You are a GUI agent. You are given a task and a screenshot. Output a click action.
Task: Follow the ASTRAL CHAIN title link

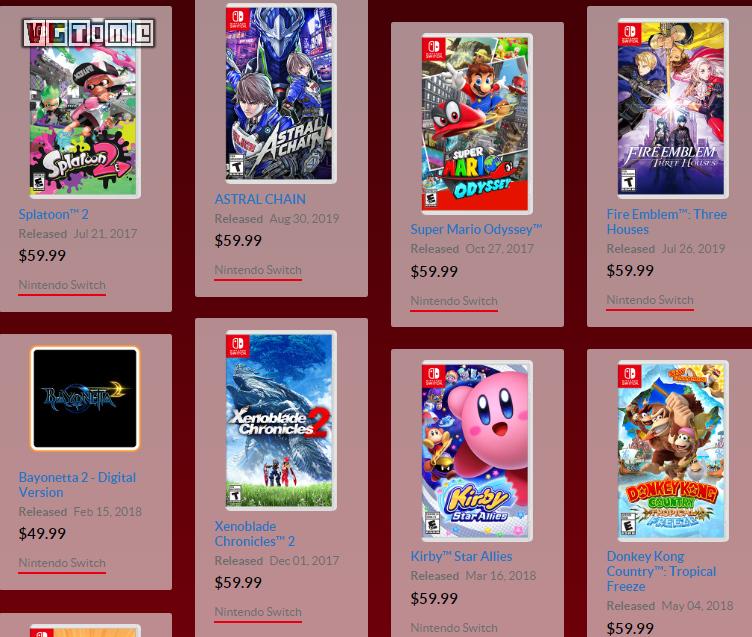pyautogui.click(x=260, y=199)
